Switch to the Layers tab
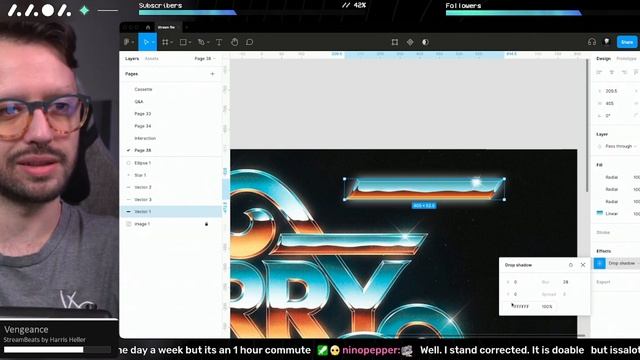 click(132, 59)
